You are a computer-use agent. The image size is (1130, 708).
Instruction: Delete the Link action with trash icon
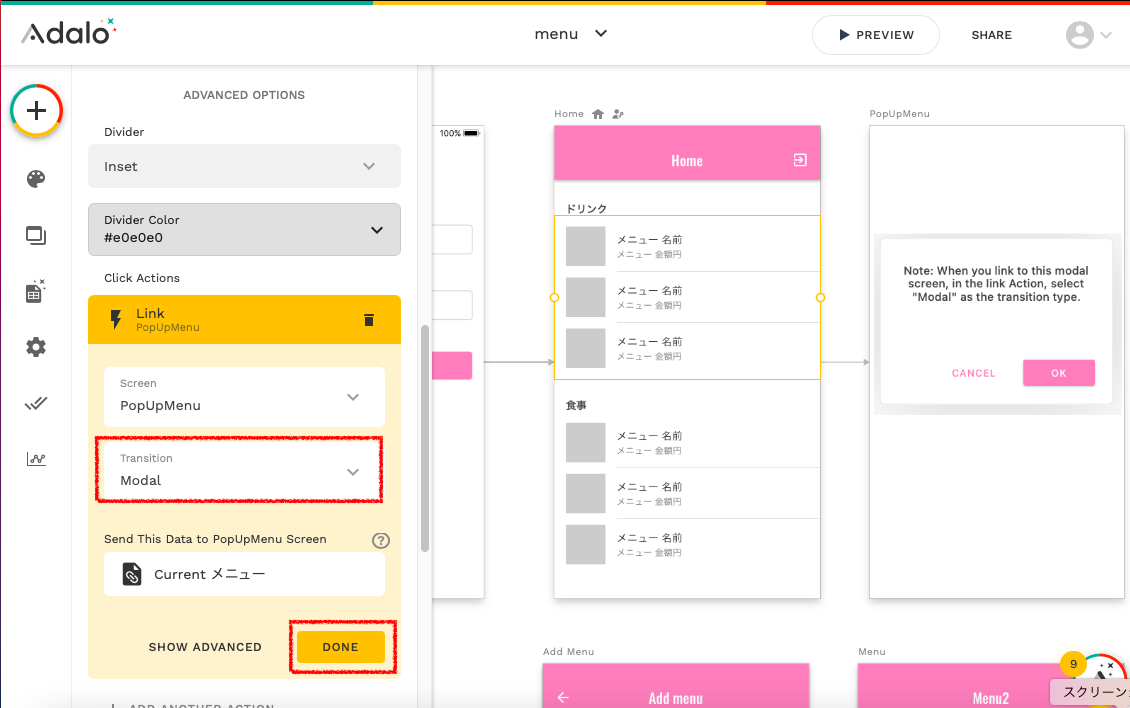[x=369, y=319]
